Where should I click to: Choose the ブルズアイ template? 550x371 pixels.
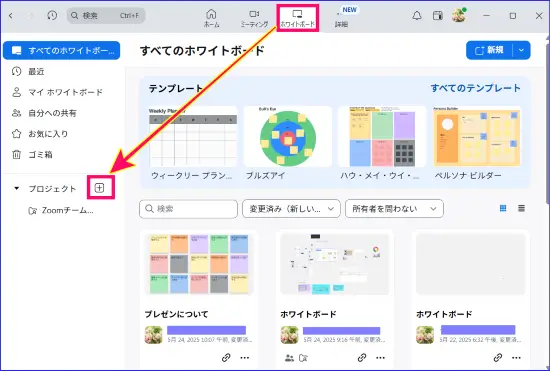[x=288, y=143]
